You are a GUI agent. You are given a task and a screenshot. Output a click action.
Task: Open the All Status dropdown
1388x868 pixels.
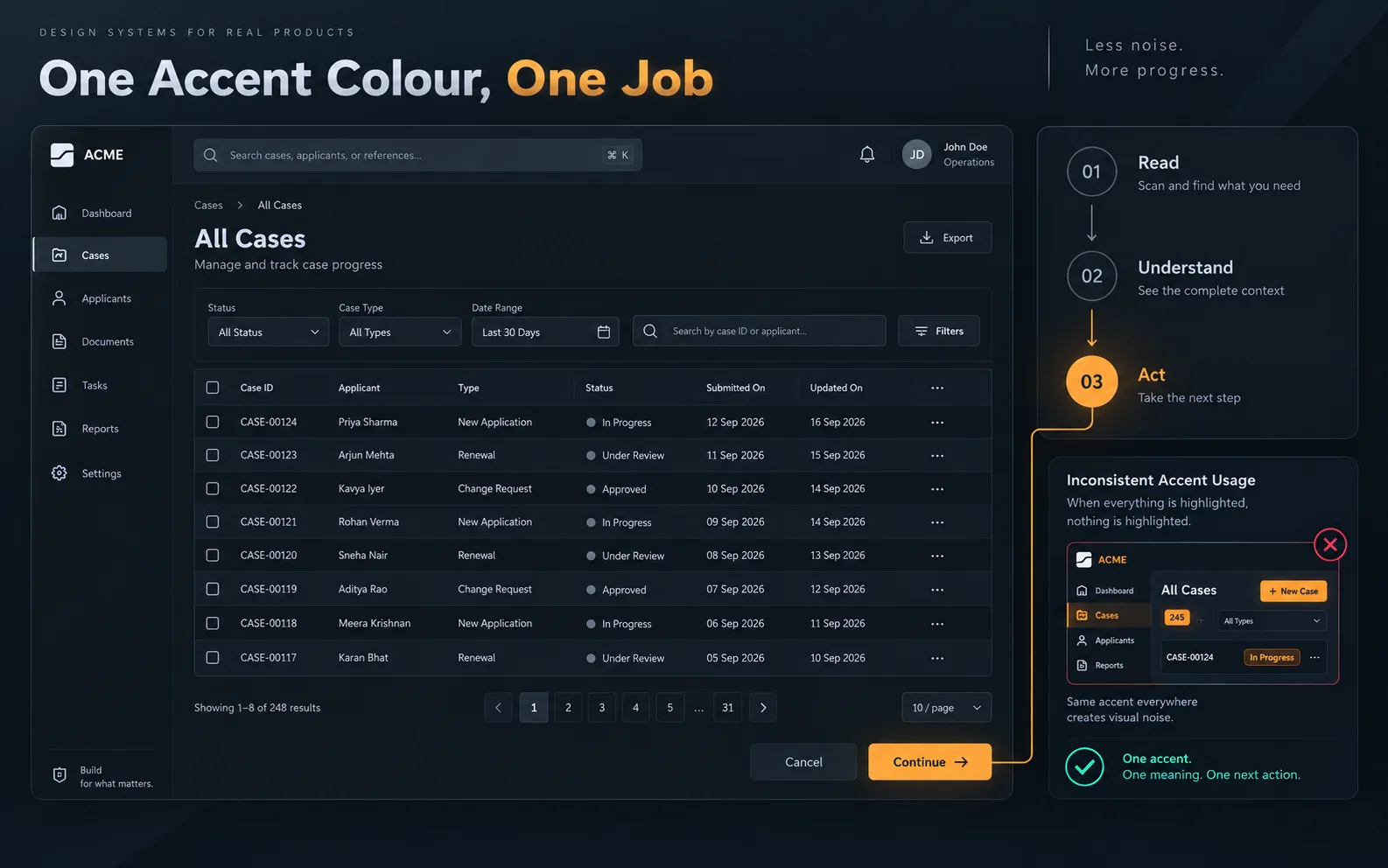coord(269,332)
